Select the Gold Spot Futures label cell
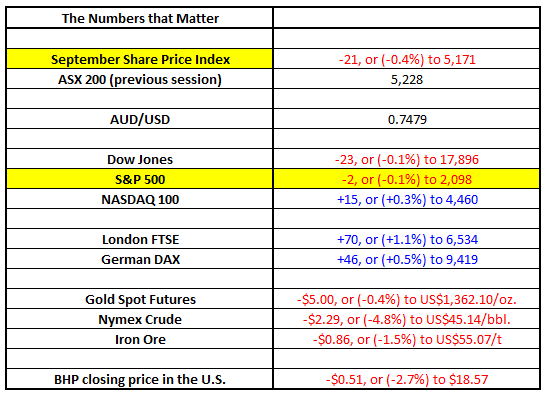Viewport: 550px width, 399px height. (140, 299)
